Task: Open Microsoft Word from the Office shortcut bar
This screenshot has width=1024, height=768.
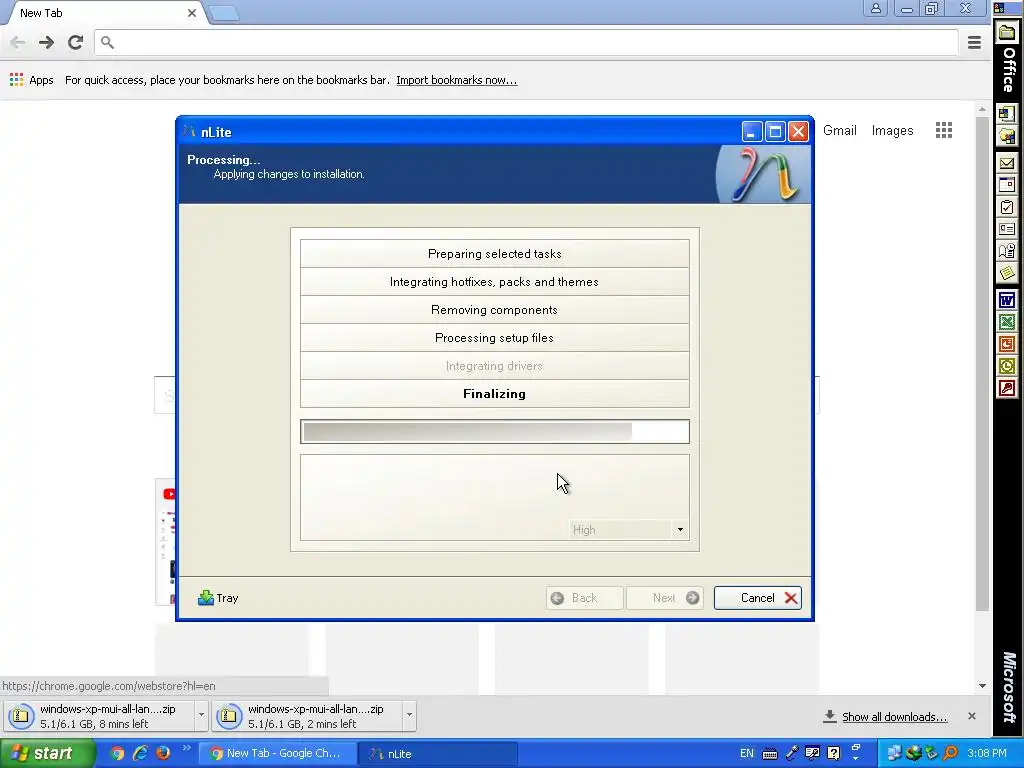Action: pos(1006,300)
